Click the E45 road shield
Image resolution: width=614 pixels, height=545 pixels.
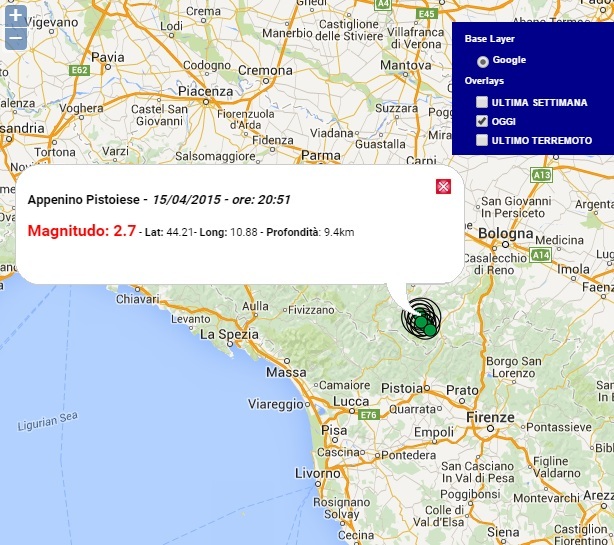point(426,14)
